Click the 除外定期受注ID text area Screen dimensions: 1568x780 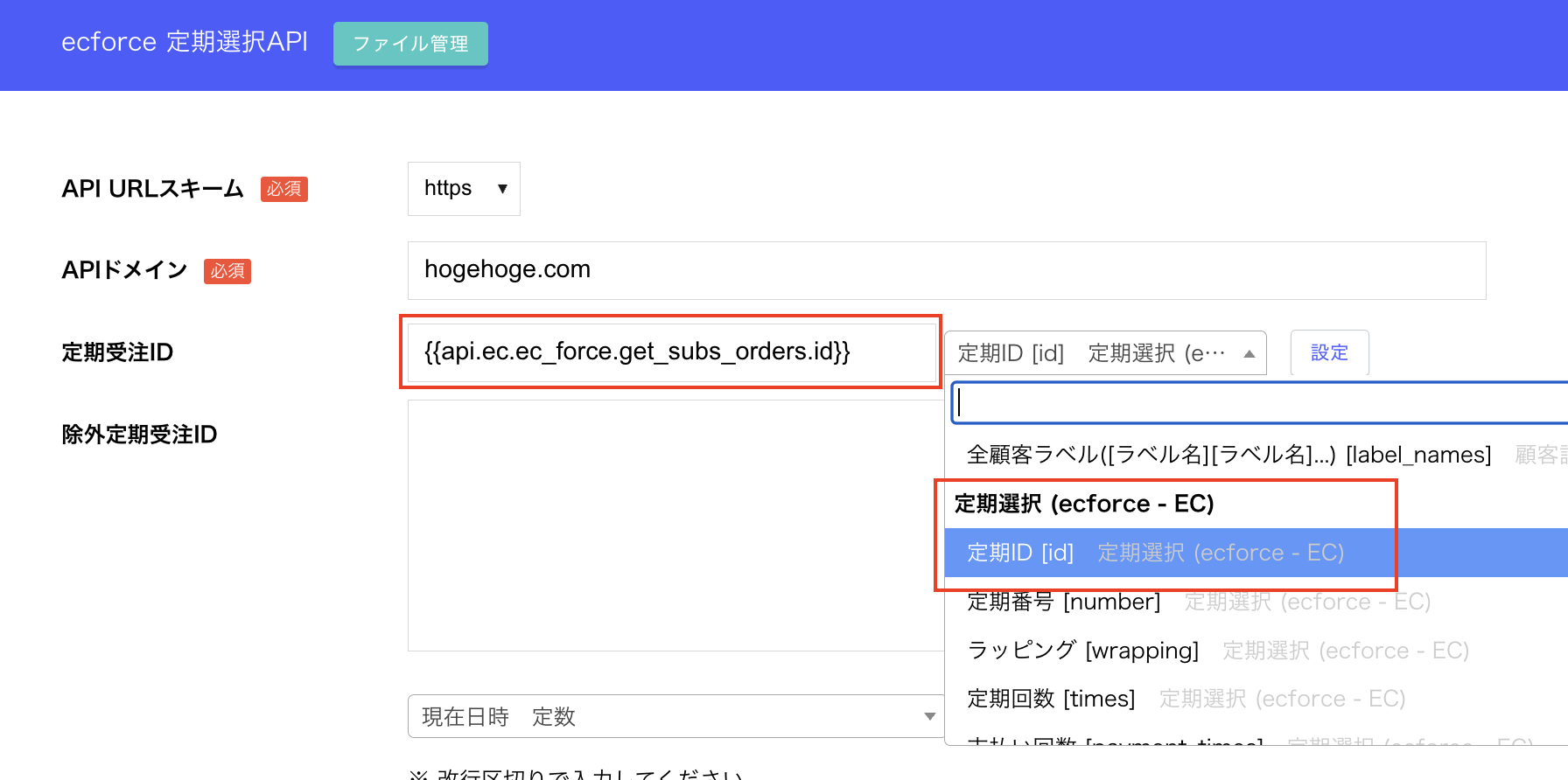click(675, 526)
